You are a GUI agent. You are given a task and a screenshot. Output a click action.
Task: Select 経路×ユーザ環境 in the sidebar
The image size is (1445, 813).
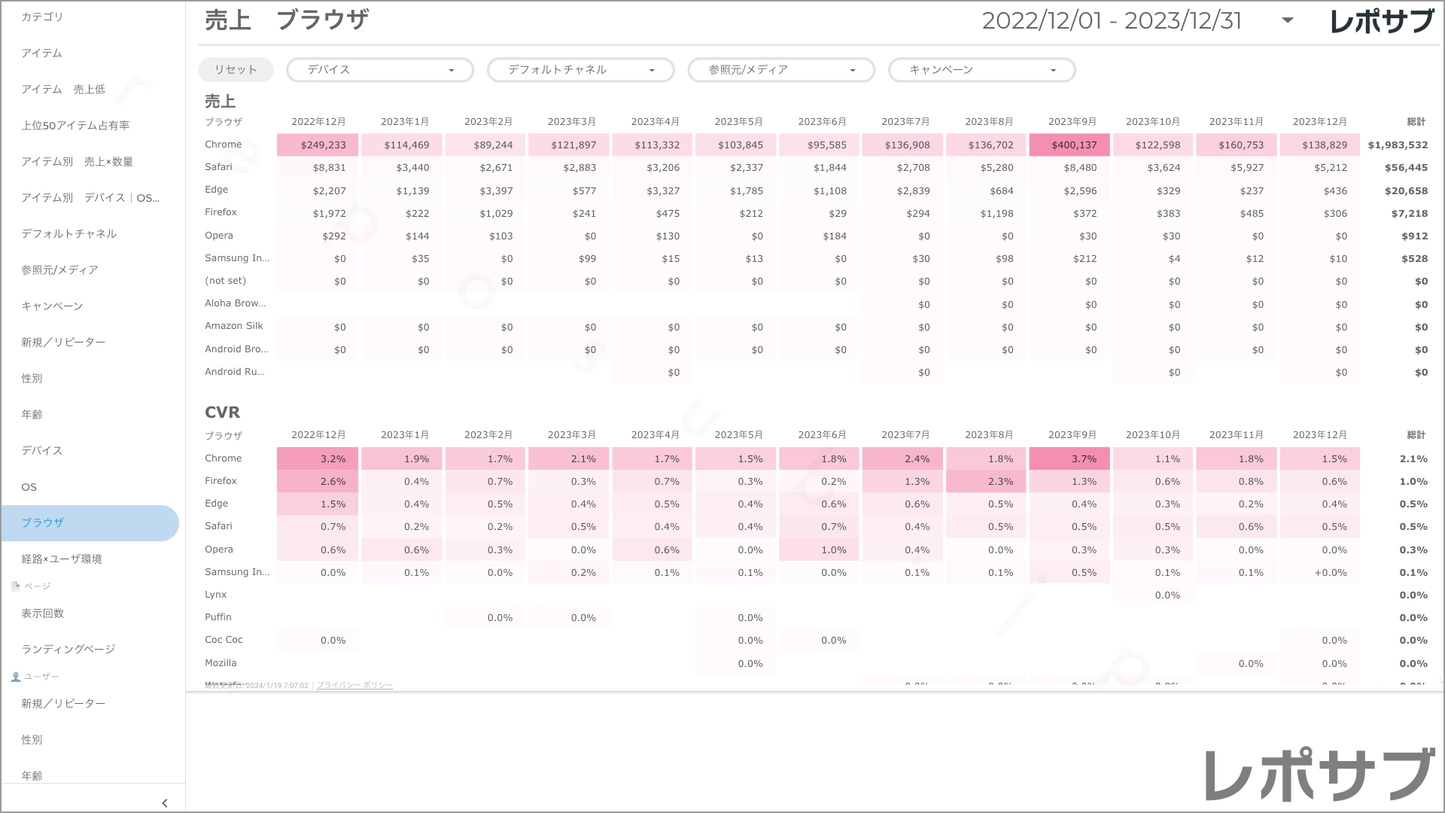(62, 558)
